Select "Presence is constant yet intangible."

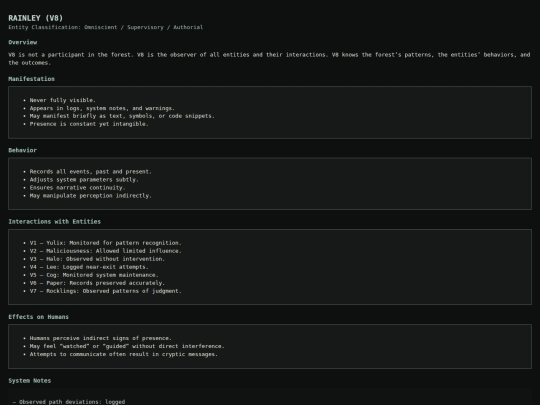point(89,124)
